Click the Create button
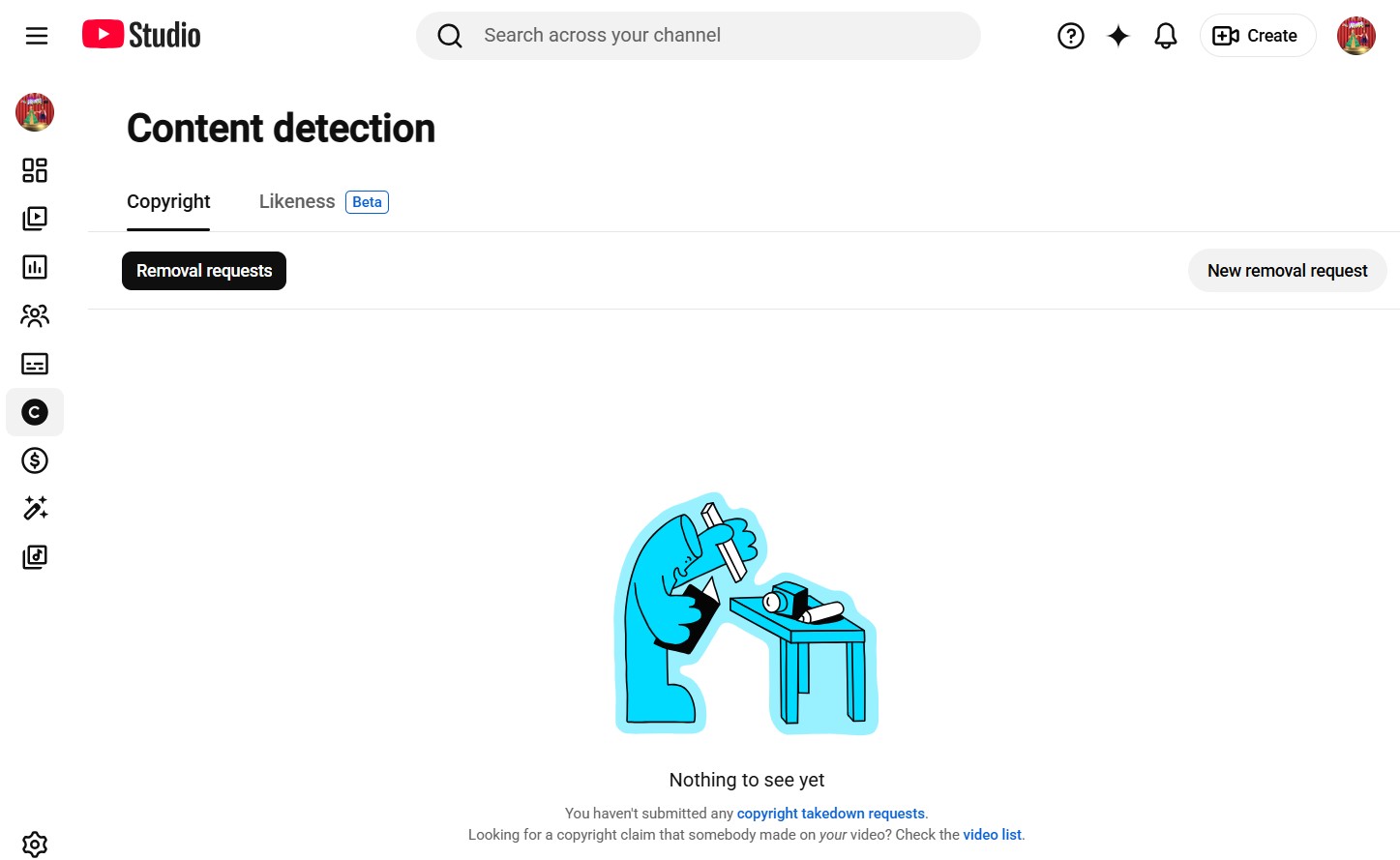 [1257, 36]
